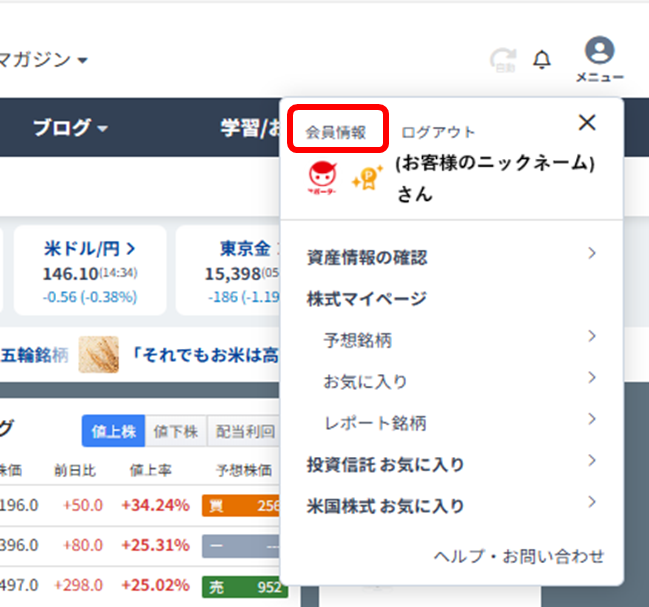The height and width of the screenshot is (607, 649).
Task: Click the gray neutral forecast badge
Action: pos(241,546)
